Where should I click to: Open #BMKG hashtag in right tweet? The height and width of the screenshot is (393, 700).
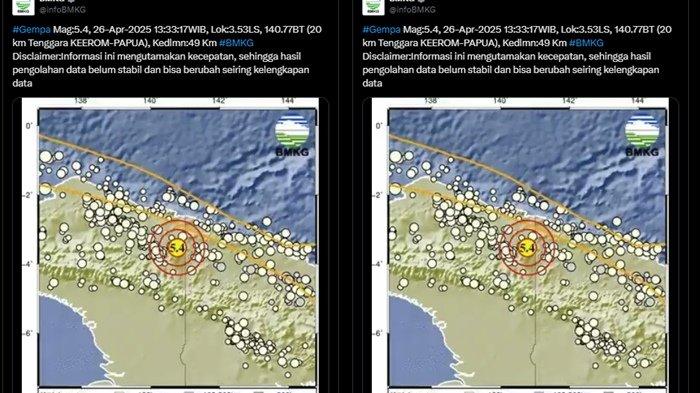(x=586, y=43)
